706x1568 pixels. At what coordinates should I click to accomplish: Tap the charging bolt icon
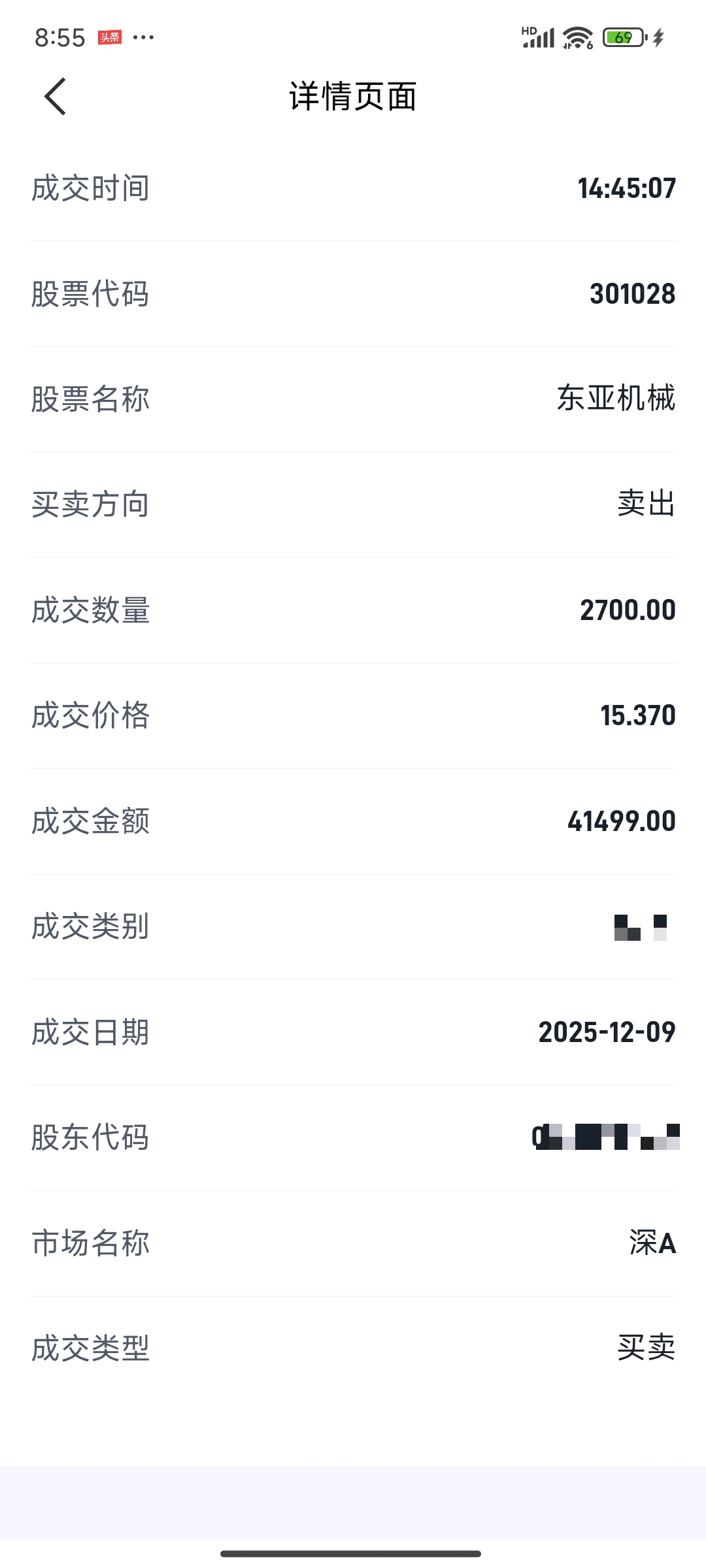tap(659, 37)
